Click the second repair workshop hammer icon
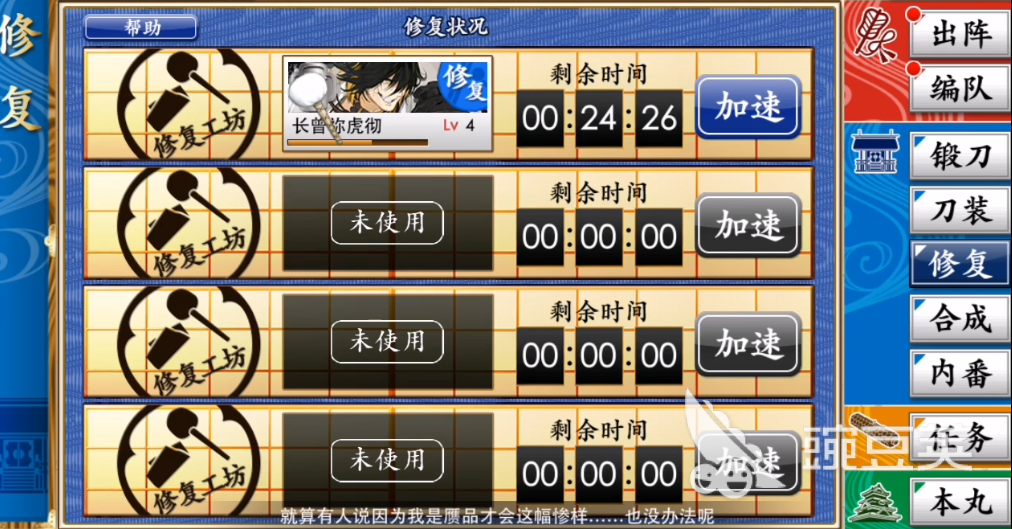Image resolution: width=1012 pixels, height=529 pixels. (189, 223)
